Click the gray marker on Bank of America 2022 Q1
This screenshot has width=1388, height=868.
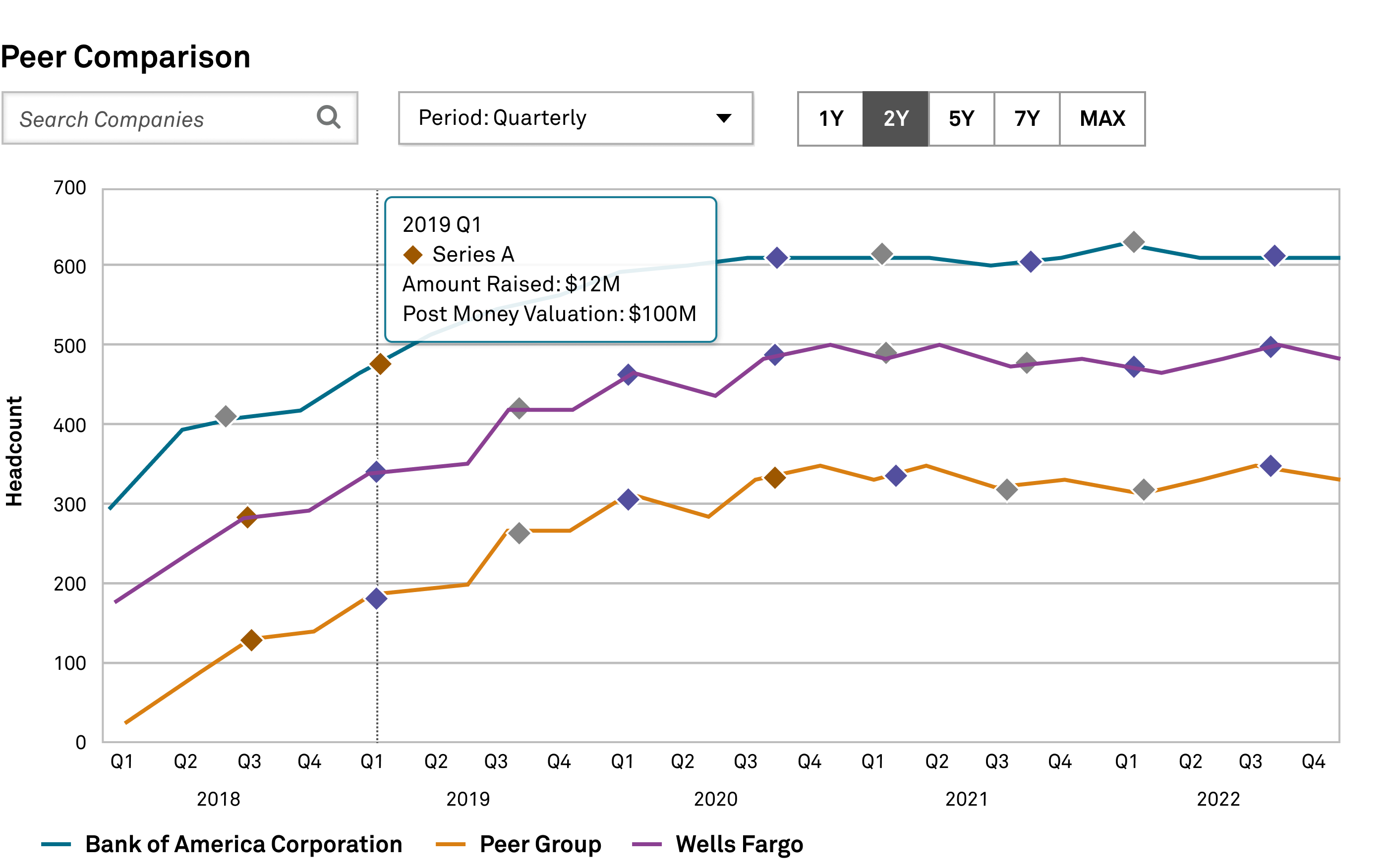click(1133, 242)
